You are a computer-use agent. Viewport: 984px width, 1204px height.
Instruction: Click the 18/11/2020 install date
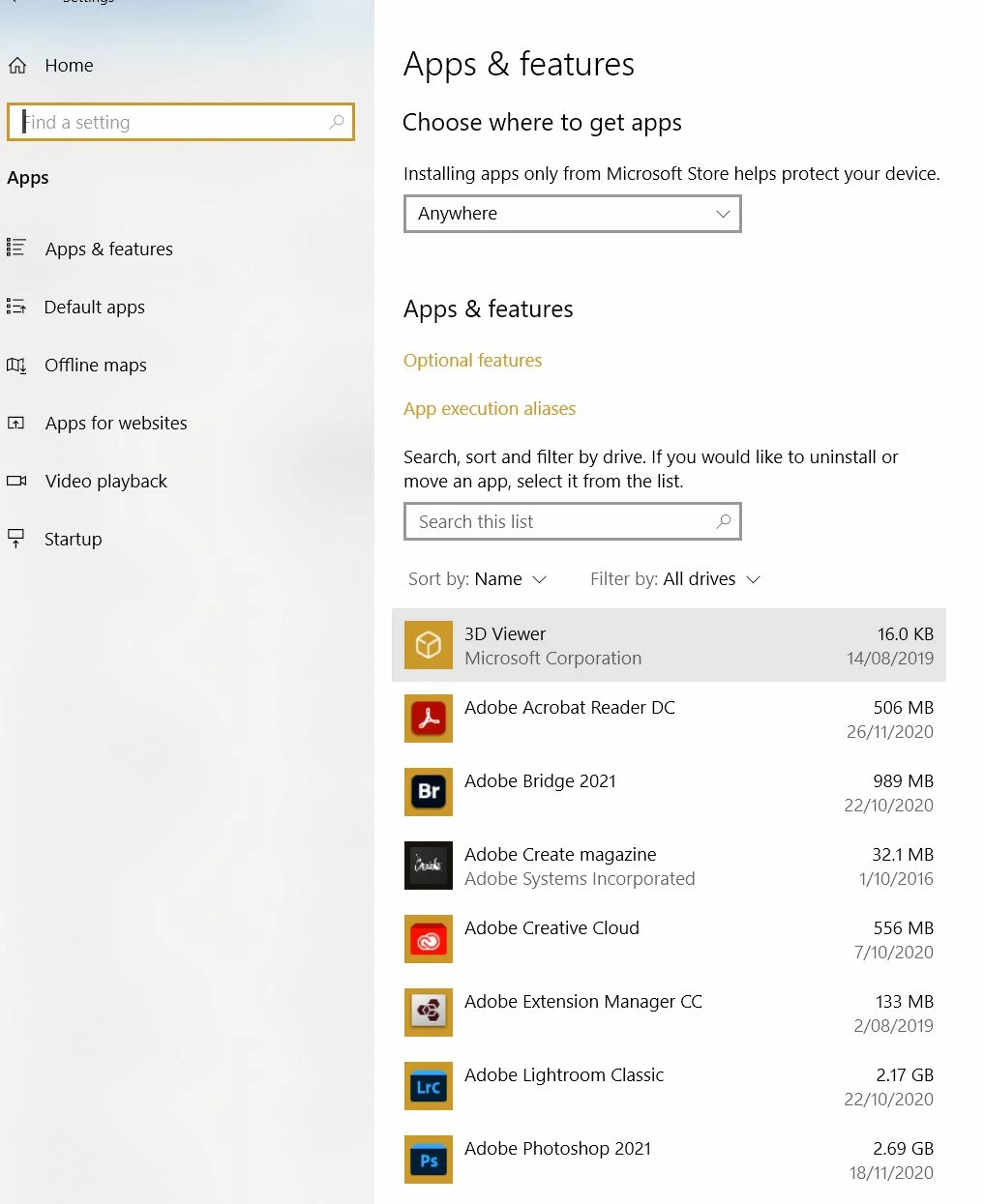click(891, 1172)
